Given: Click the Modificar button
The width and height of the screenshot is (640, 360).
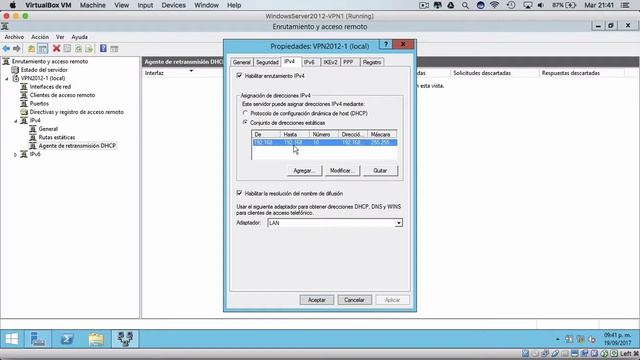Looking at the screenshot, I should tap(342, 171).
